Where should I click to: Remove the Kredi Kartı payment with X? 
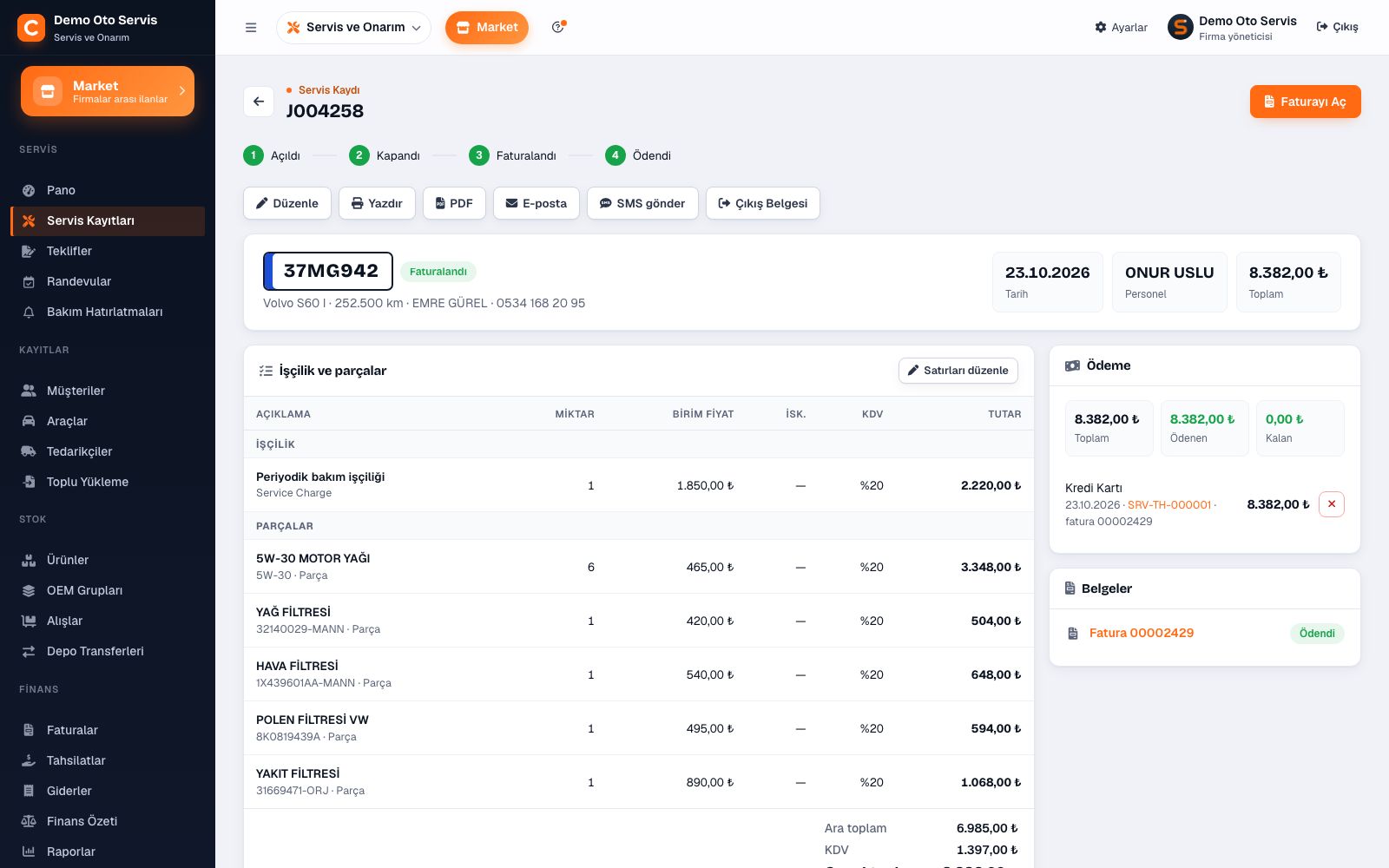(1332, 504)
